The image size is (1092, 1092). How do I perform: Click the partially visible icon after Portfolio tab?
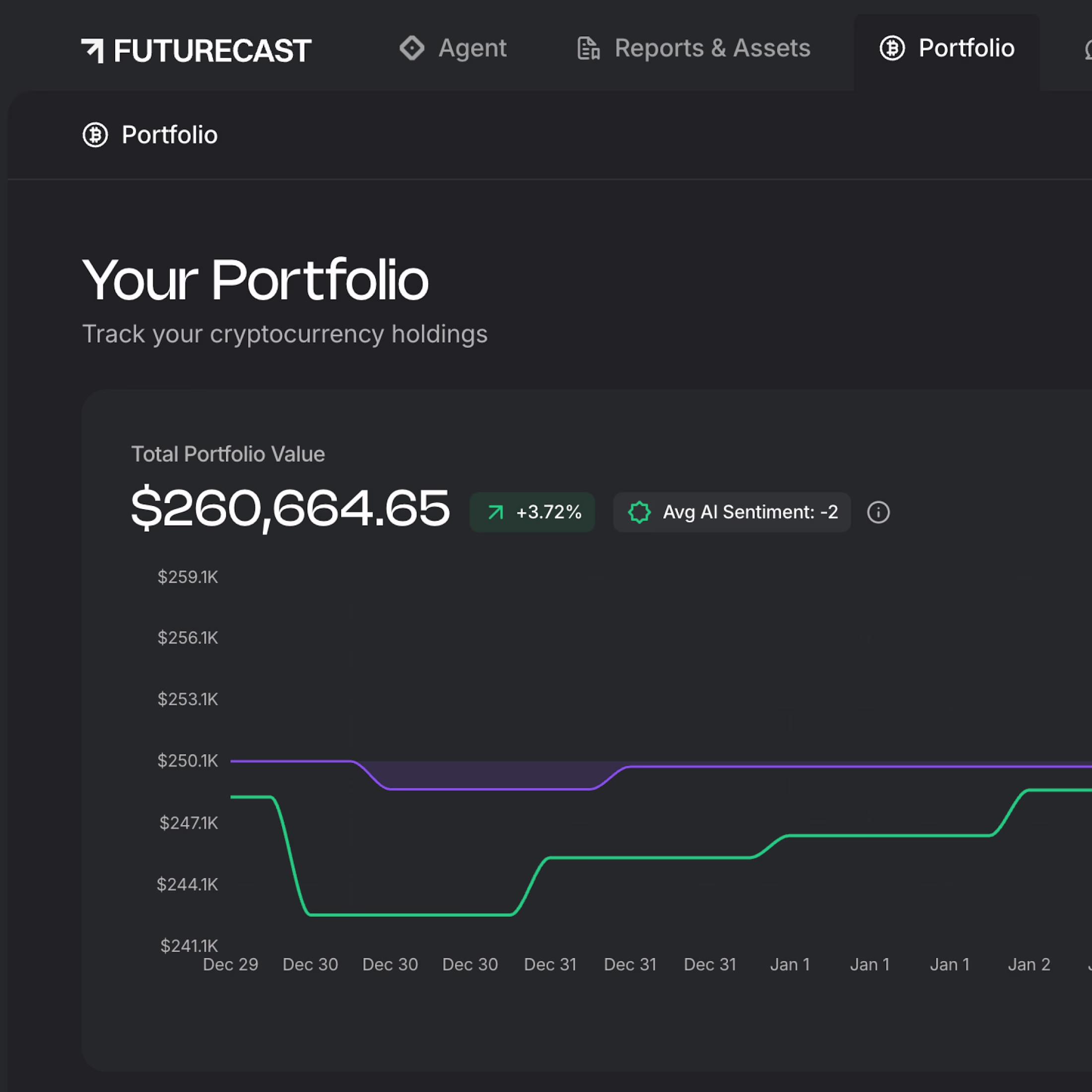1088,50
